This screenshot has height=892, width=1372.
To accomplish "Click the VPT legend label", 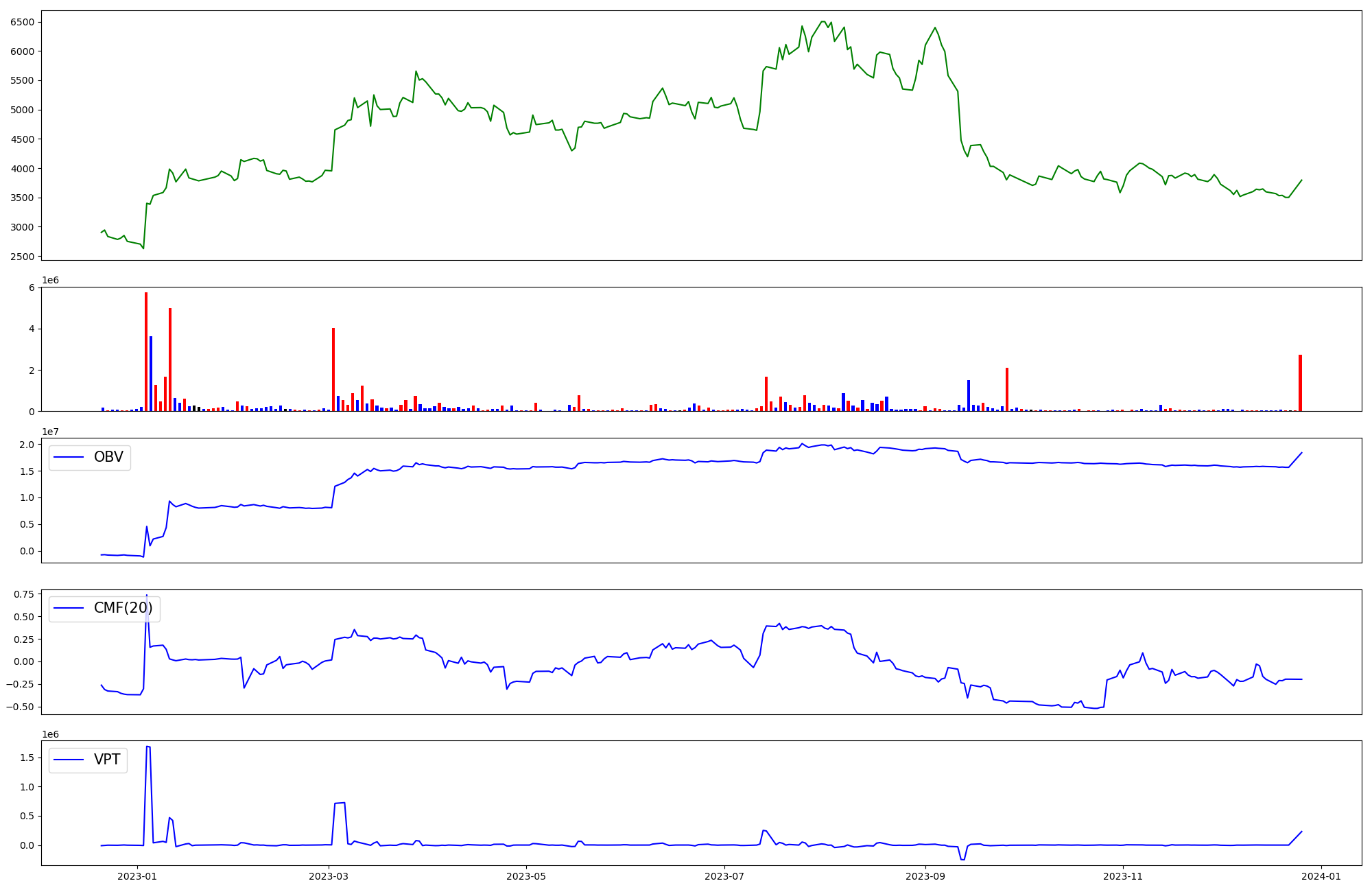I will point(107,760).
